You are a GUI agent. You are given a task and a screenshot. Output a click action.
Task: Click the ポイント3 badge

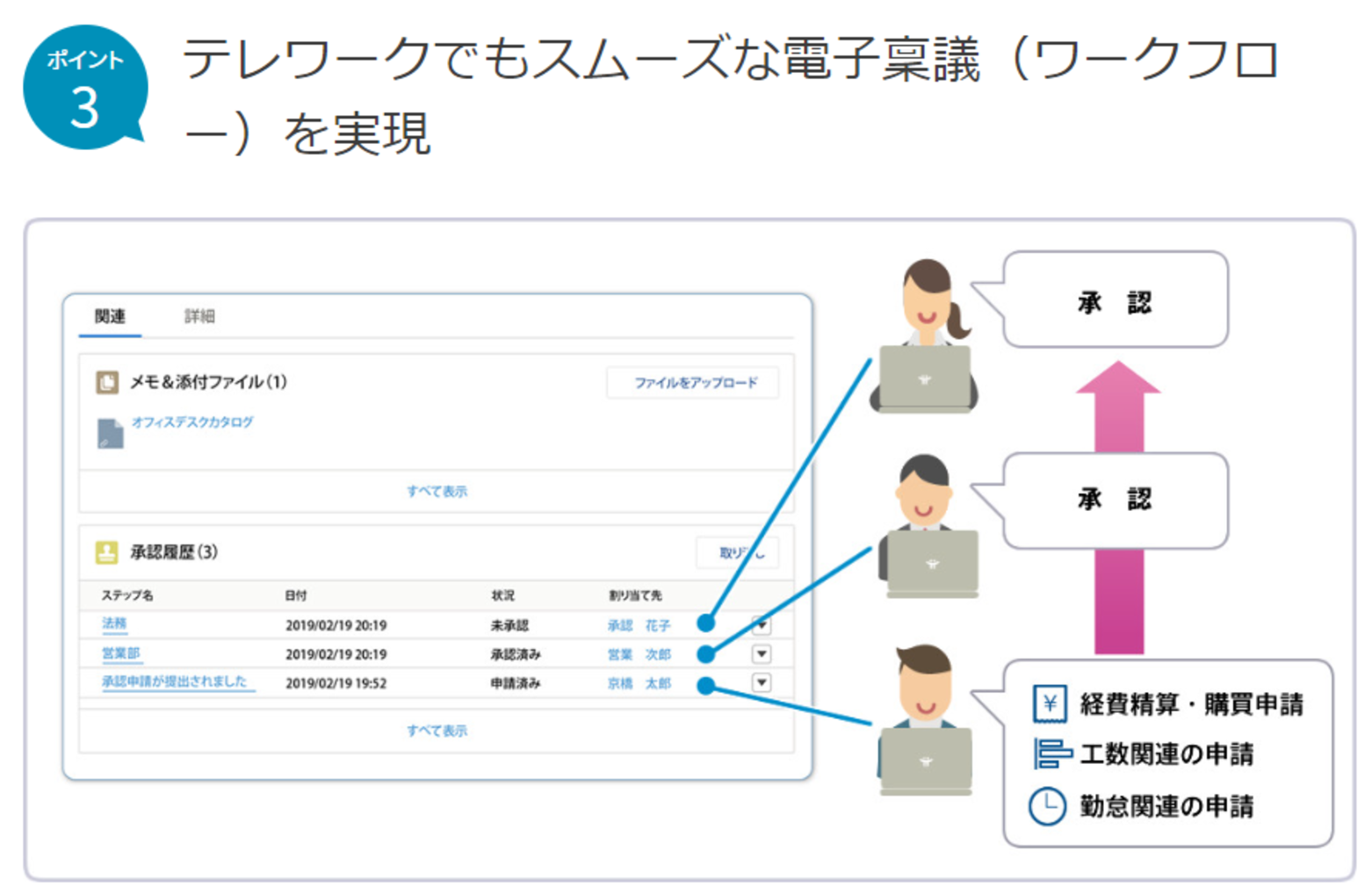83,84
